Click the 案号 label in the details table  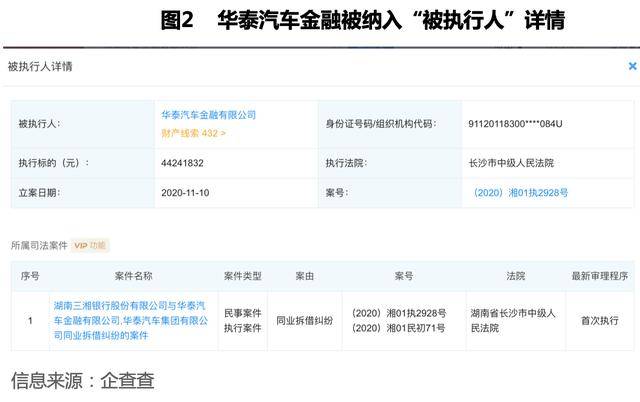click(336, 193)
